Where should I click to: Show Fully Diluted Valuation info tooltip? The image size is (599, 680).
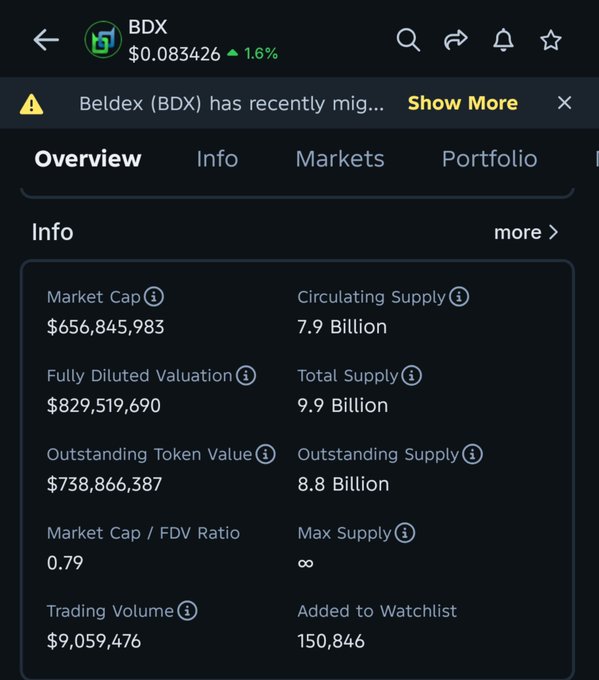246,376
